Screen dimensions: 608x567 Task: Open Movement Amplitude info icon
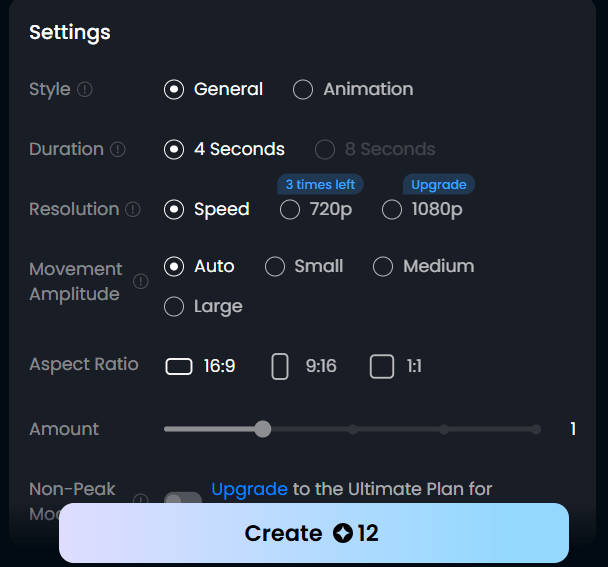[141, 281]
